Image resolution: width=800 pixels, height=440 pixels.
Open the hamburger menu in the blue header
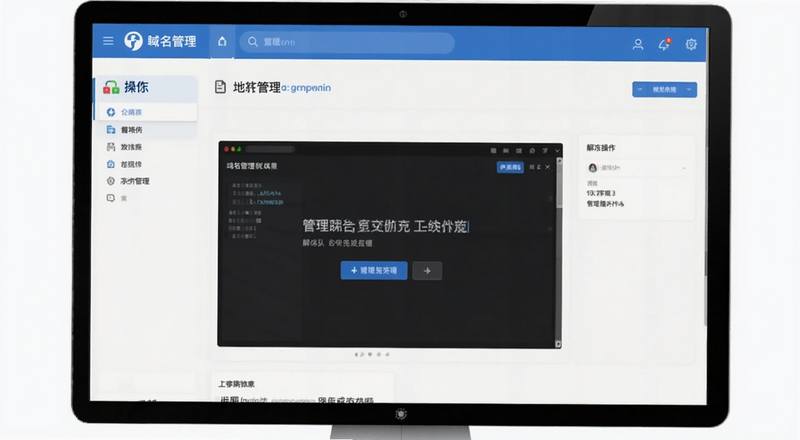pos(108,41)
